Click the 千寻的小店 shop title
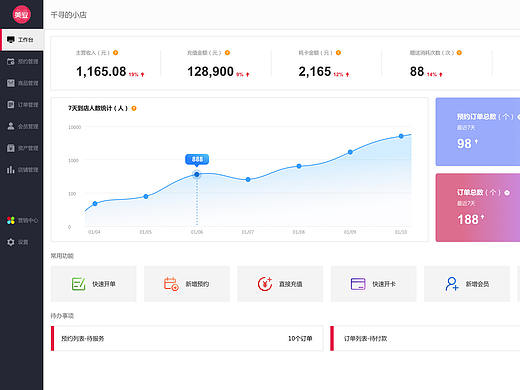 68,15
